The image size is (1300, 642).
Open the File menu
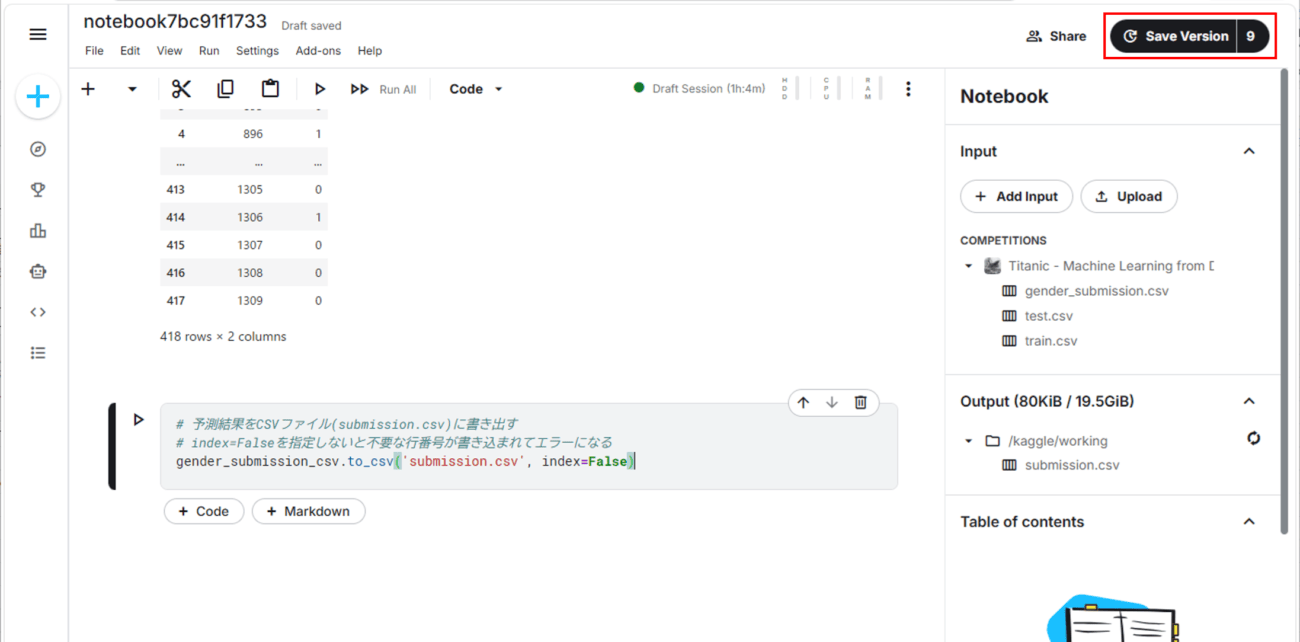(x=94, y=51)
